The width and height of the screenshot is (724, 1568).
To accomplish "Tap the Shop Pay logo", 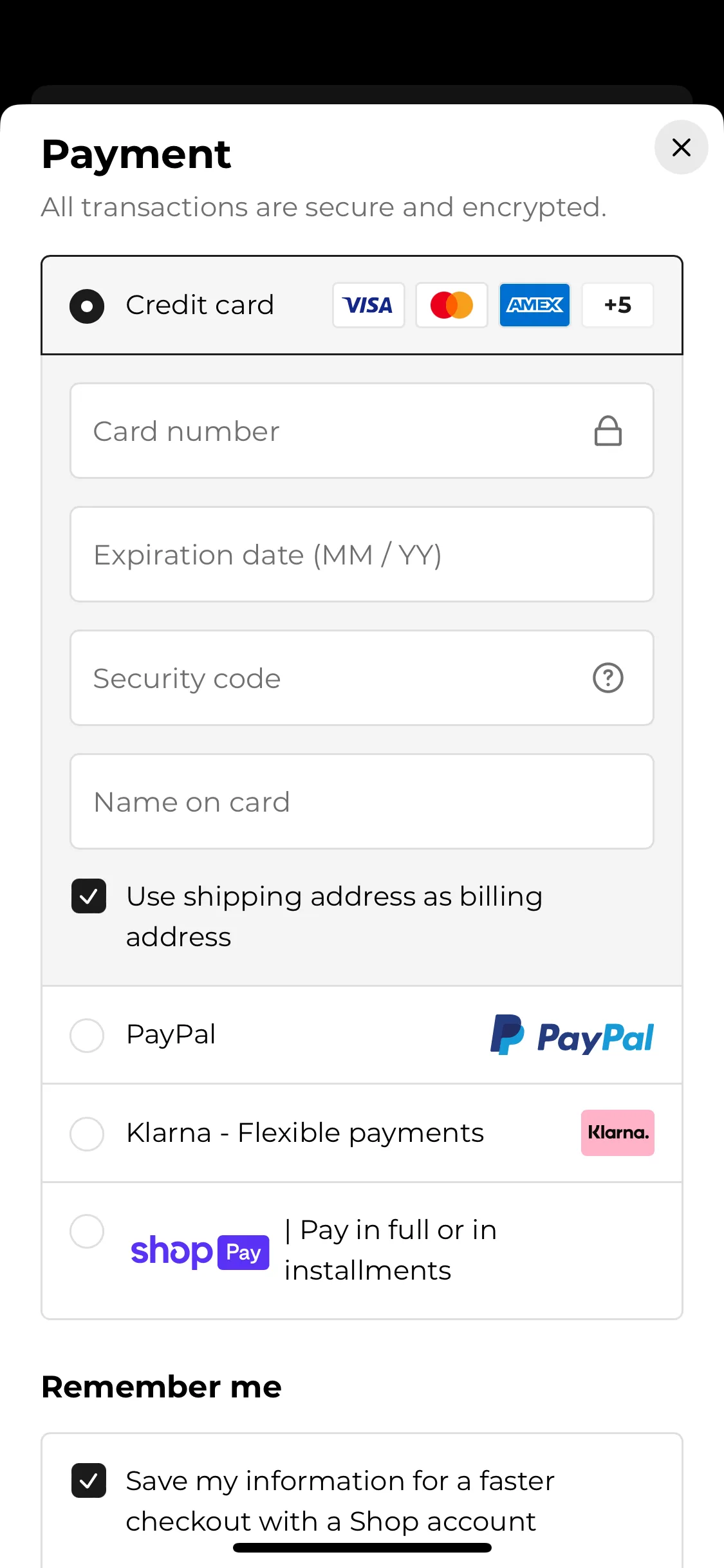I will click(200, 1252).
